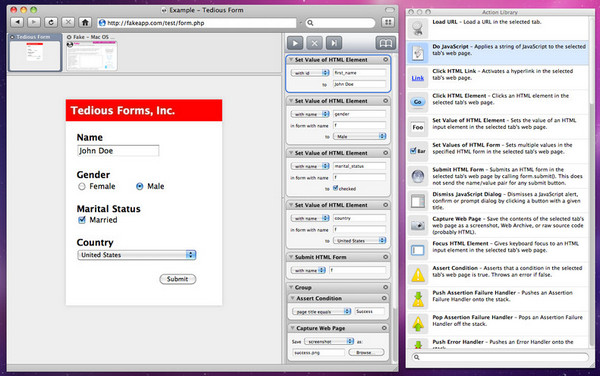This screenshot has width=600, height=376.
Task: Select the Female radio button
Action: [82, 186]
